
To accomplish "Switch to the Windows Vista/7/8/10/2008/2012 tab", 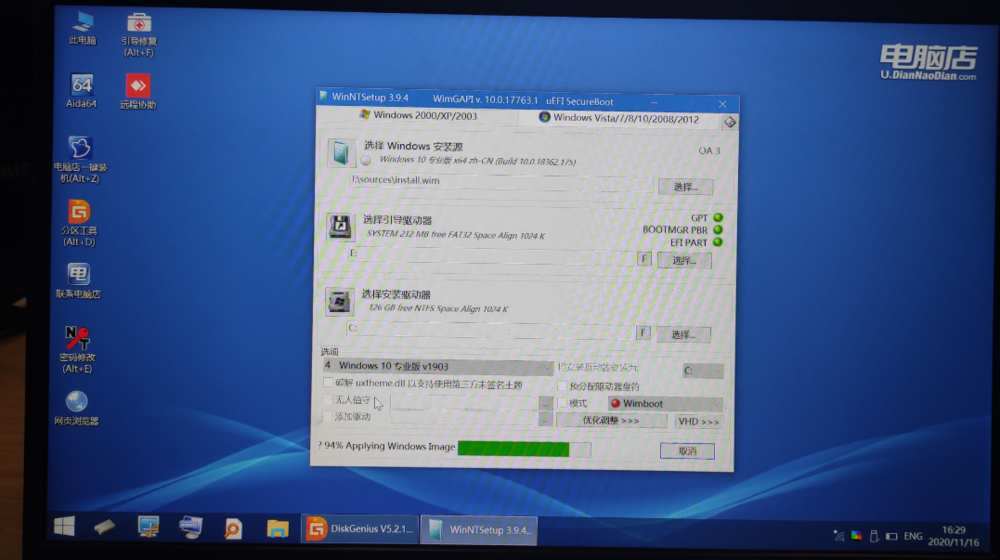I will [619, 118].
